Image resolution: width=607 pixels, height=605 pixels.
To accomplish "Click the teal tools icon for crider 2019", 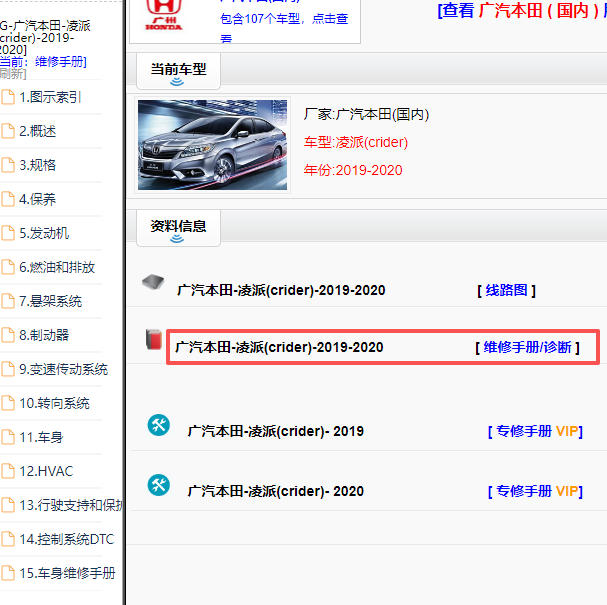I will [x=159, y=425].
